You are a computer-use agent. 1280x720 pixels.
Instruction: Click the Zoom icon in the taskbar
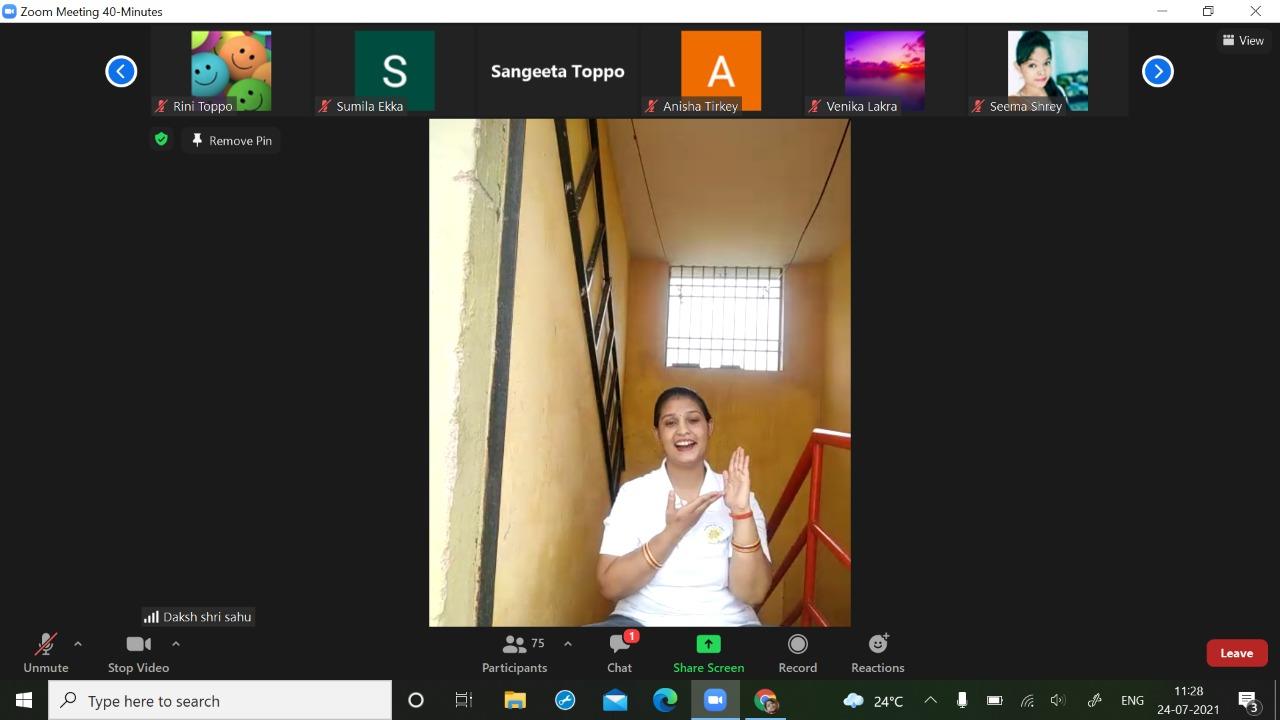pos(715,700)
